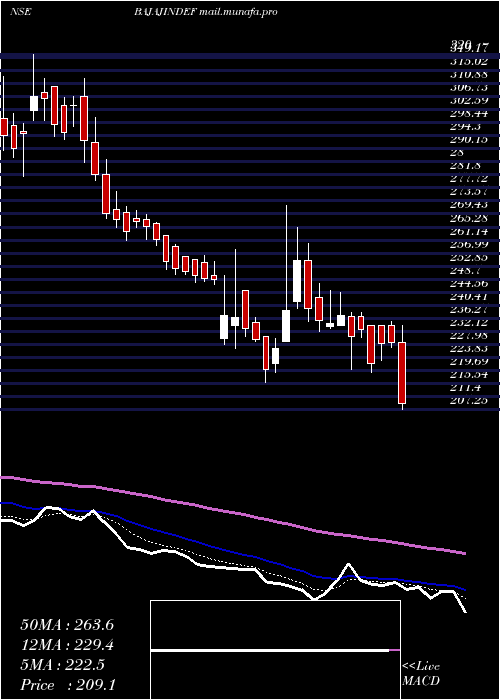Click the 269.43 price axis label
500x700 pixels.
(x=469, y=205)
